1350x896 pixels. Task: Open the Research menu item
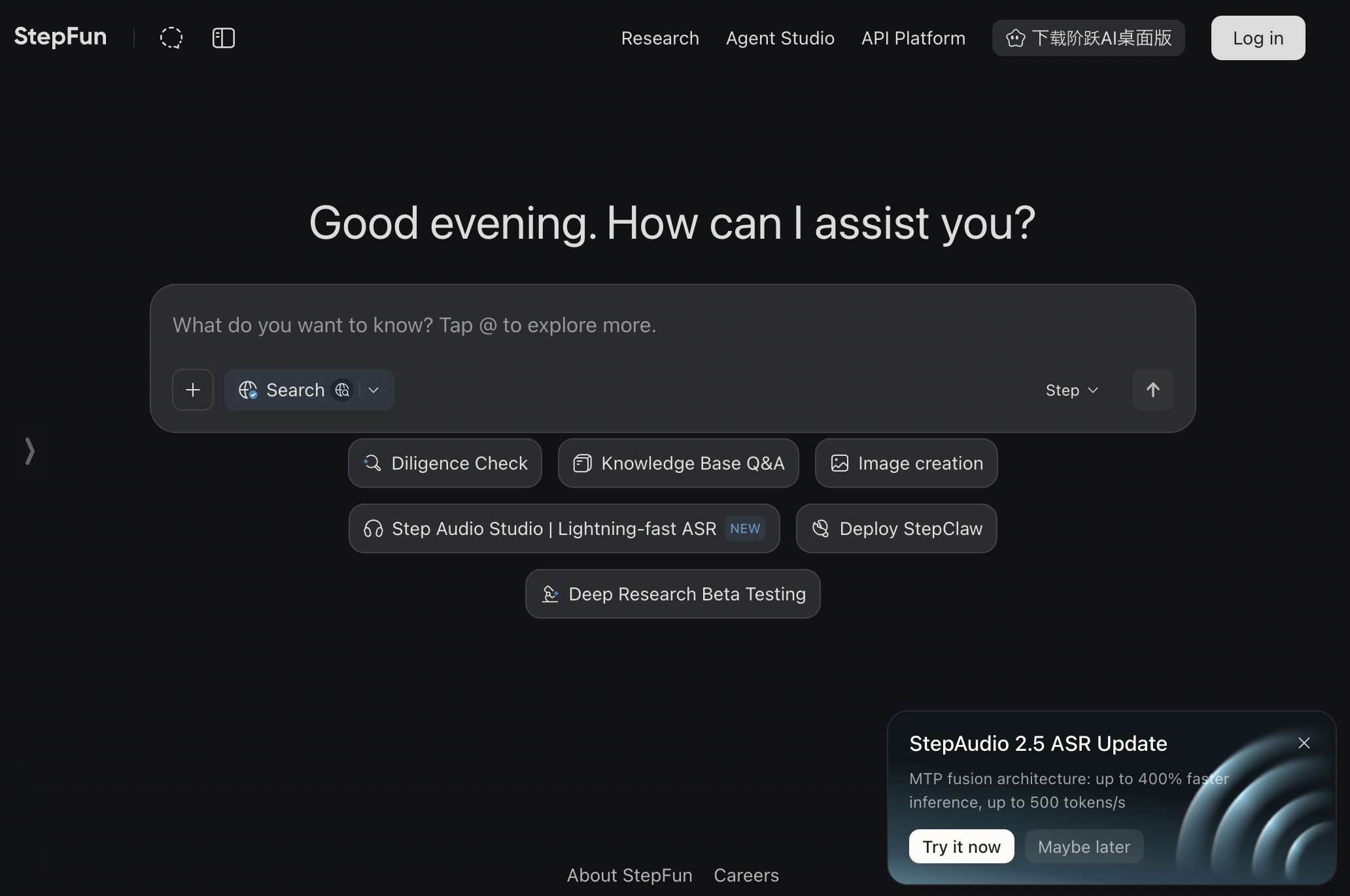pos(660,38)
